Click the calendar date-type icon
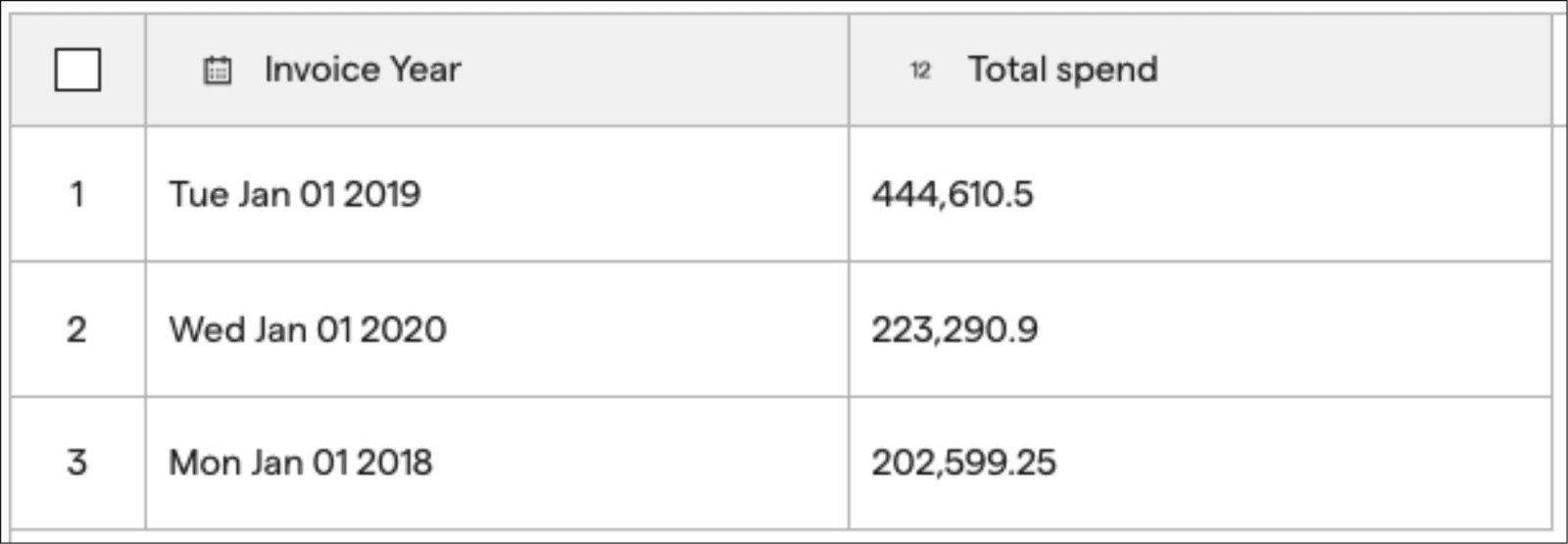 click(x=218, y=71)
